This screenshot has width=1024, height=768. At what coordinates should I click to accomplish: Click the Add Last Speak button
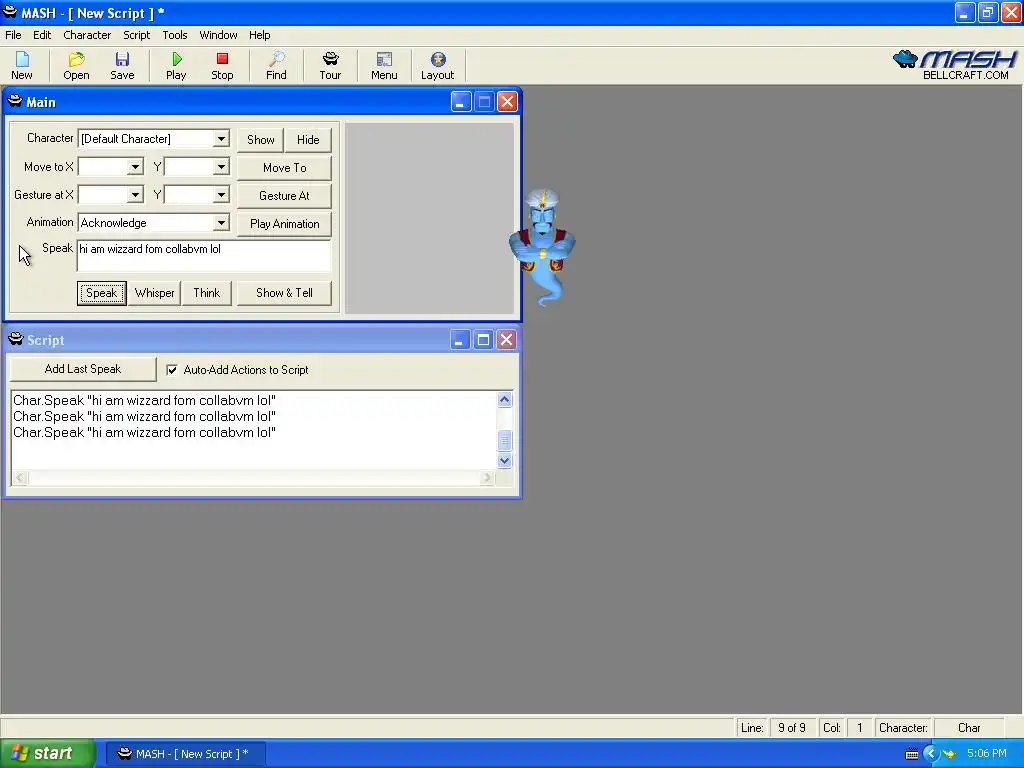pyautogui.click(x=83, y=369)
